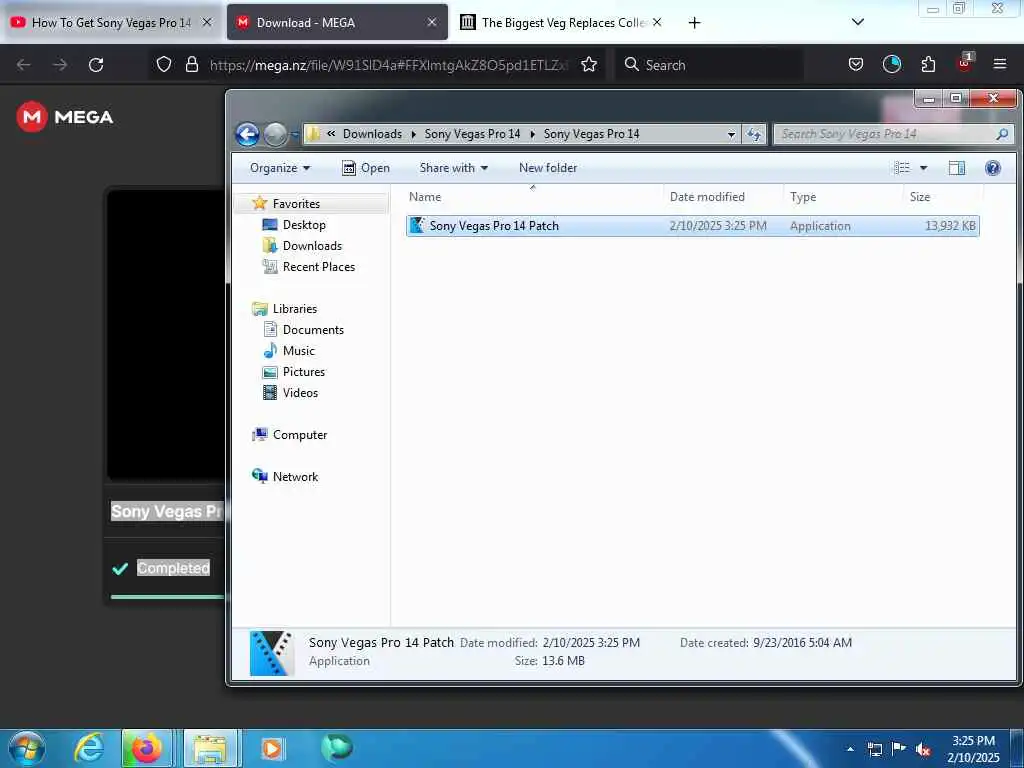Click Downloads in the address breadcrumb
Image resolution: width=1024 pixels, height=768 pixels.
pyautogui.click(x=372, y=134)
